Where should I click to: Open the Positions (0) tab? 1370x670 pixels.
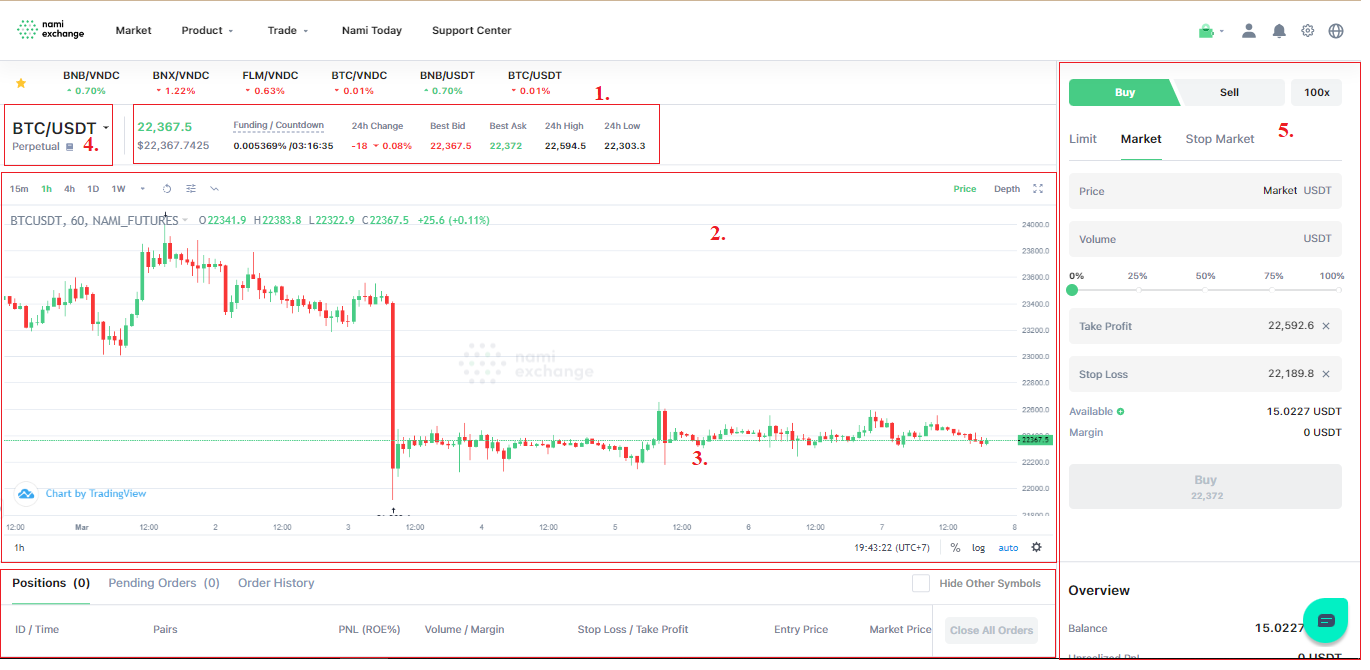click(51, 583)
